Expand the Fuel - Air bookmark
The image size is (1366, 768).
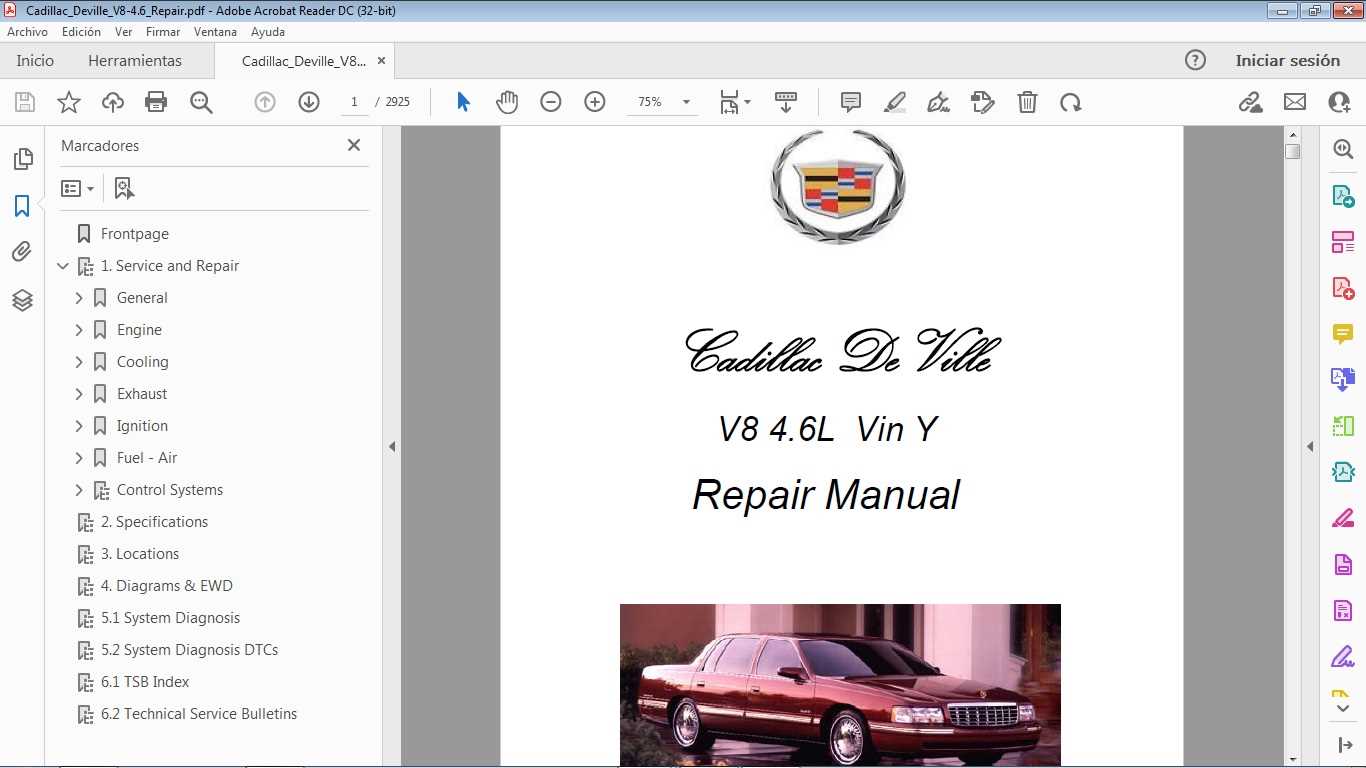79,458
